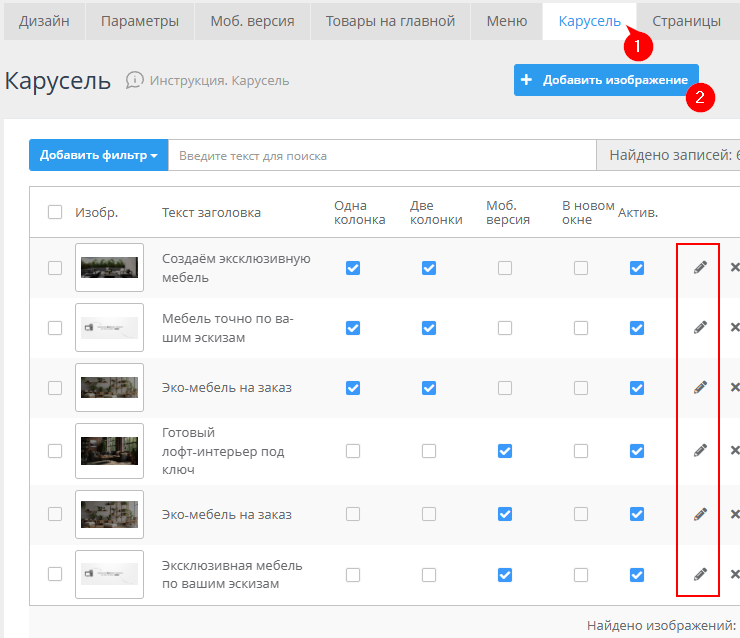Open thumbnail of 'Эксклюзивная мебель по вашим эскизам'

109,574
